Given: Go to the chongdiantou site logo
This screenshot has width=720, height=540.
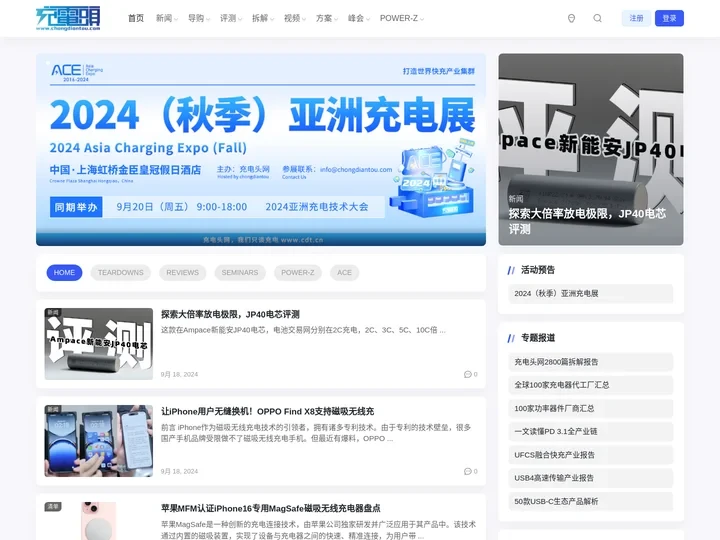Looking at the screenshot, I should (x=68, y=18).
